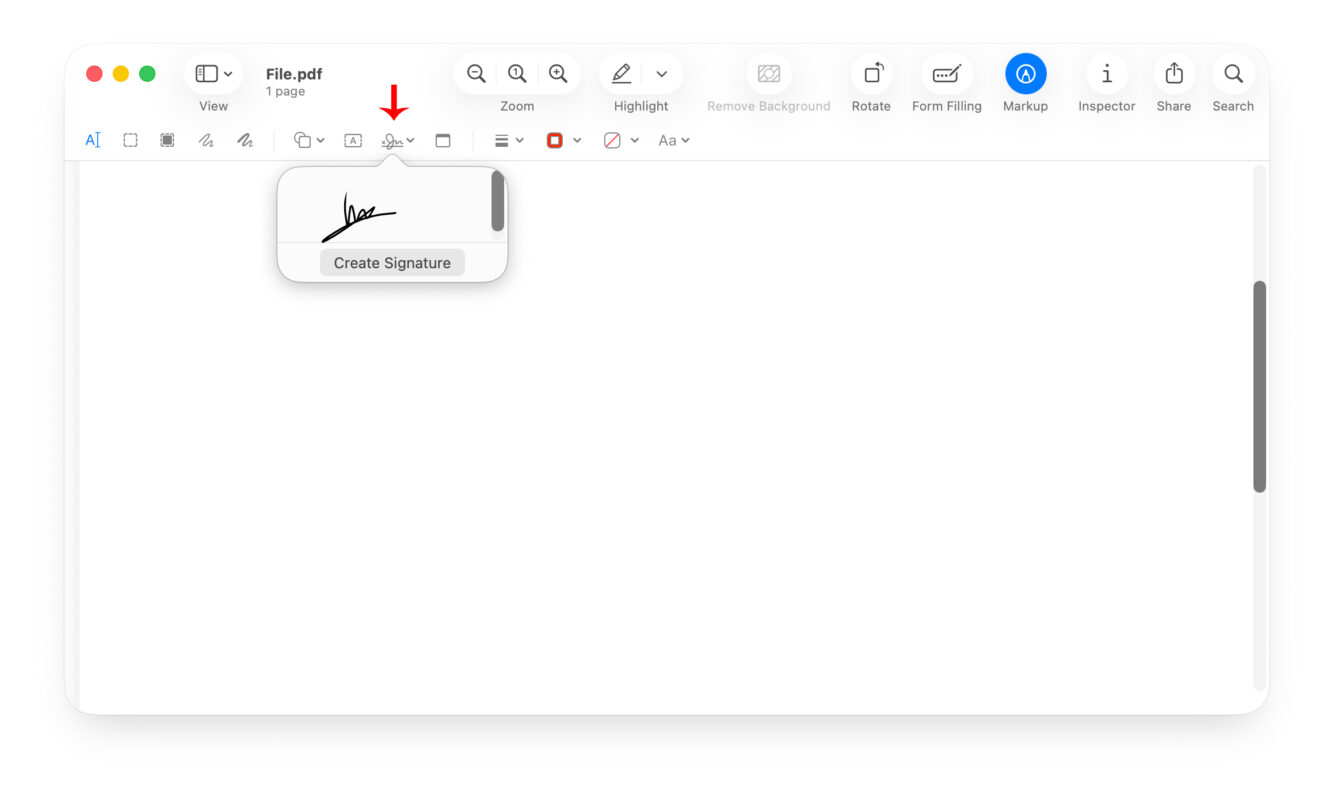1334x800 pixels.
Task: Add a Note with the note icon
Action: tap(443, 141)
